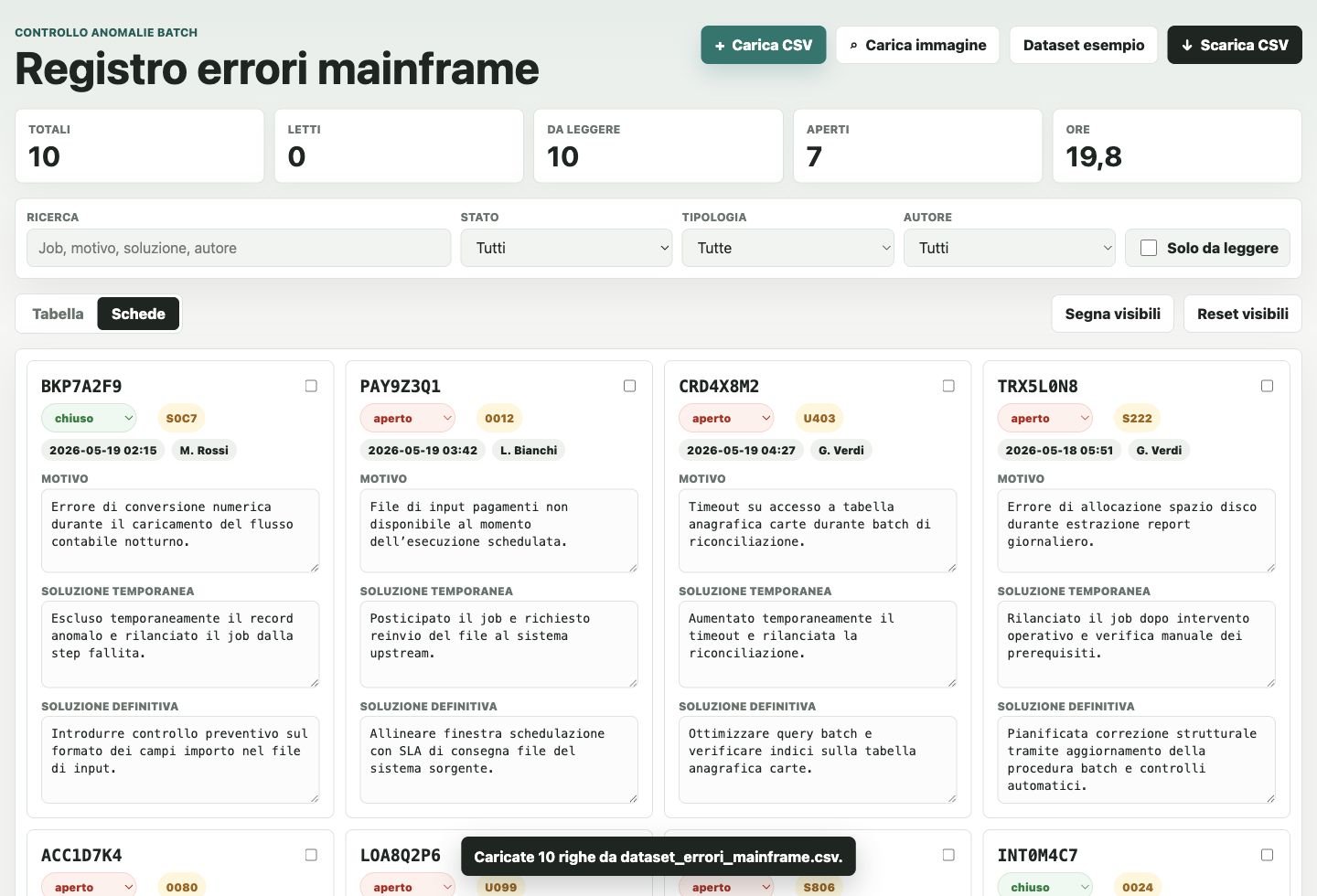
Task: Click the date 2026-05-19 04:27
Action: click(742, 450)
